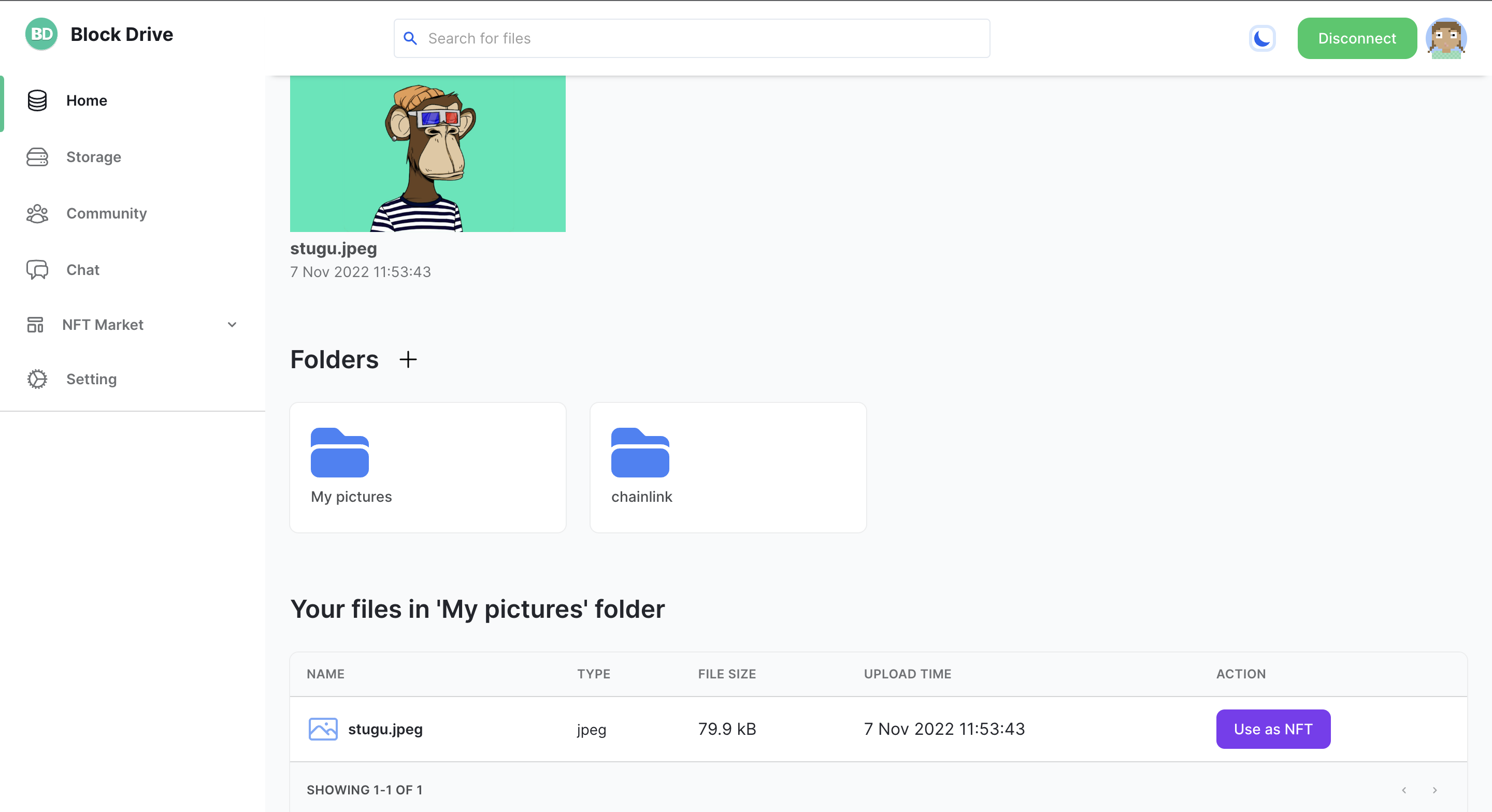
Task: Open the pixel avatar profile picture
Action: point(1446,38)
